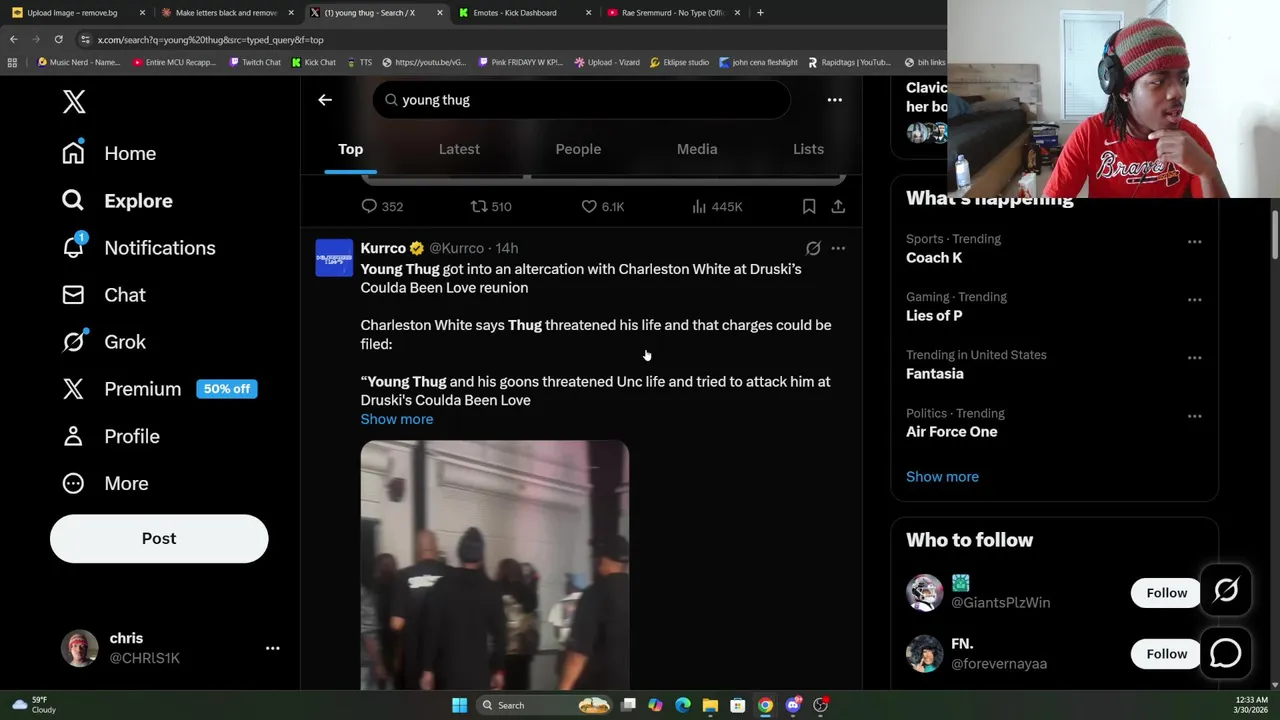
Task: Play the Kurrco post video thumbnail
Action: tap(495, 565)
